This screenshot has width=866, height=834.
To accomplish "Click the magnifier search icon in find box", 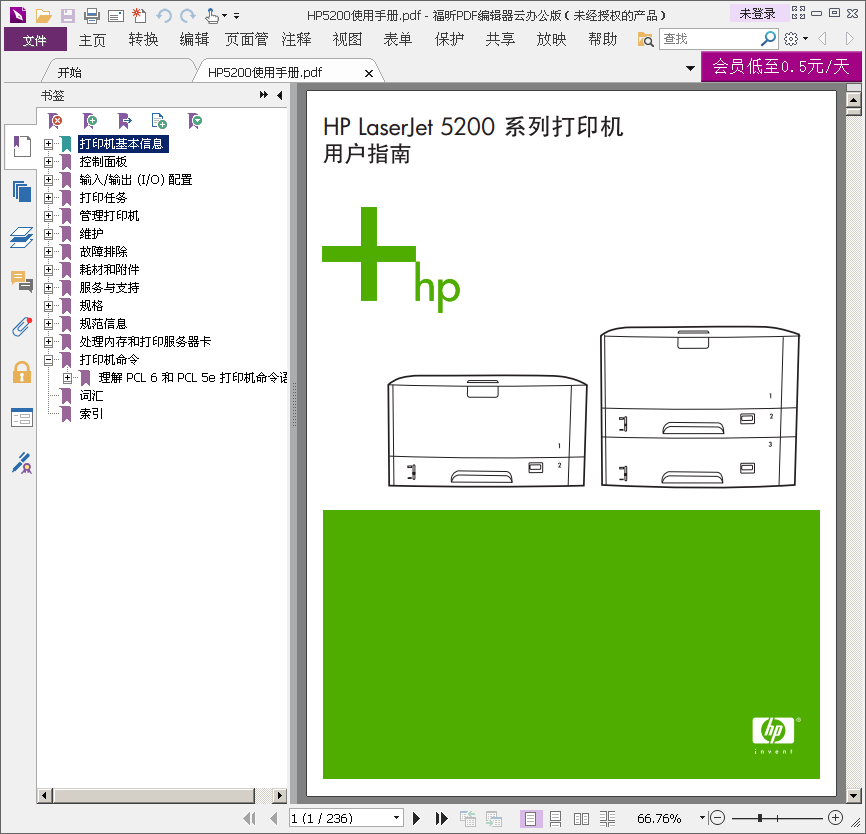I will (768, 39).
